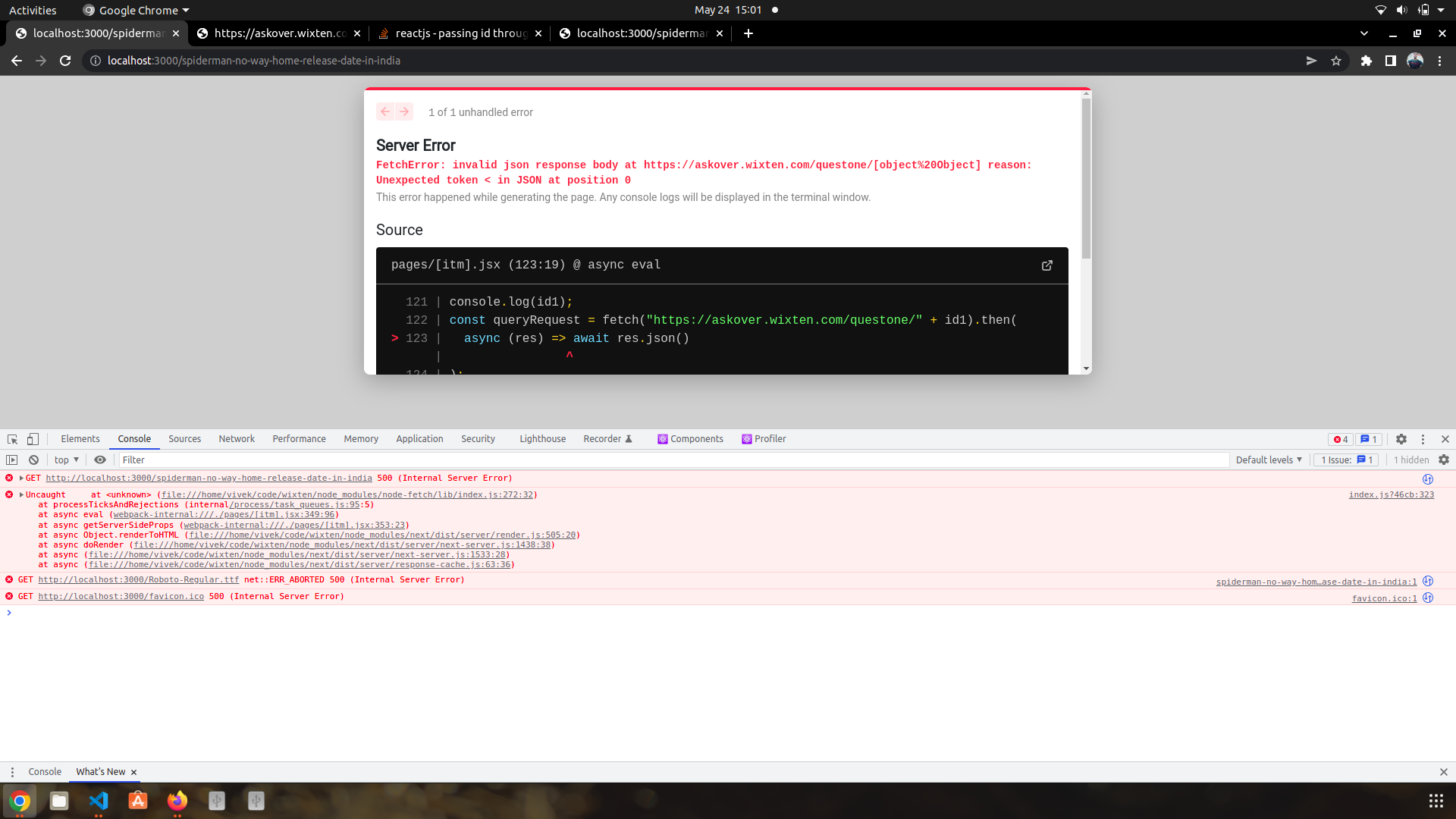The height and width of the screenshot is (819, 1456).
Task: Open favicon.ico:1 source link
Action: (1384, 599)
